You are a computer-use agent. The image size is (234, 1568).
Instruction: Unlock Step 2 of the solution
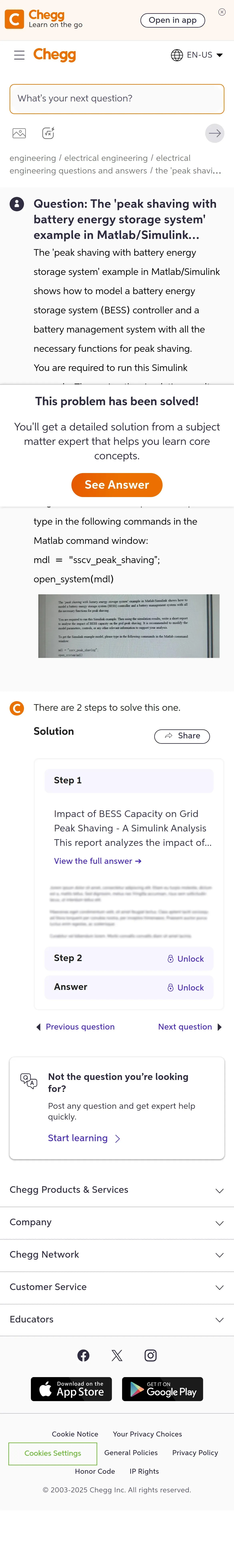point(185,959)
